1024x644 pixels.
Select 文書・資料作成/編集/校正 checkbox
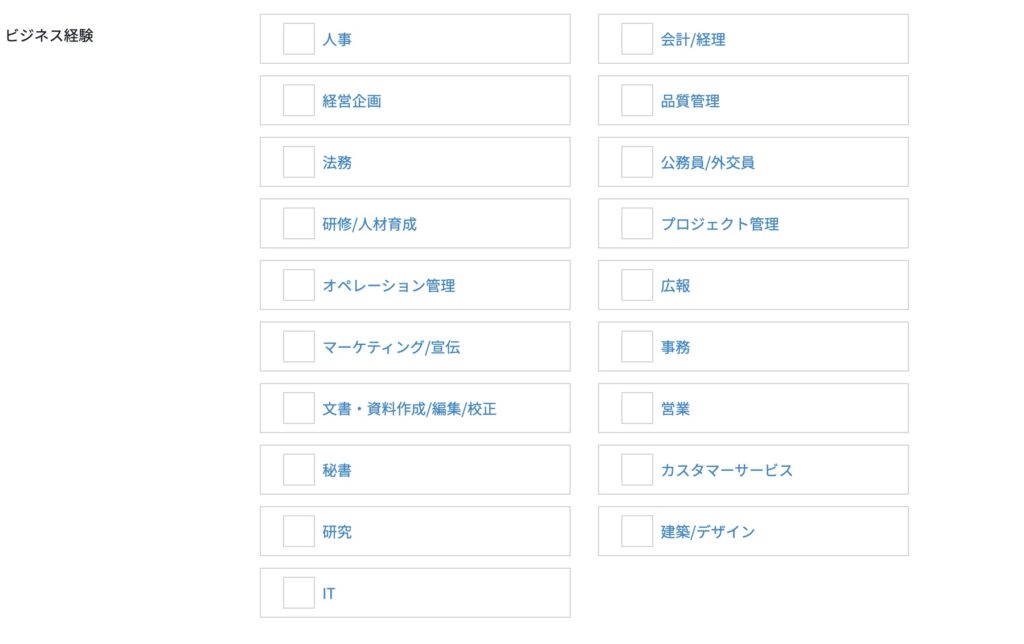pos(298,408)
